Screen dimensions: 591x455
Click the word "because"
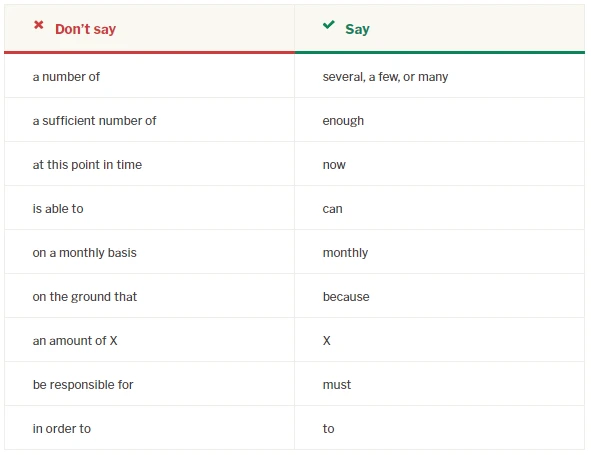click(346, 297)
